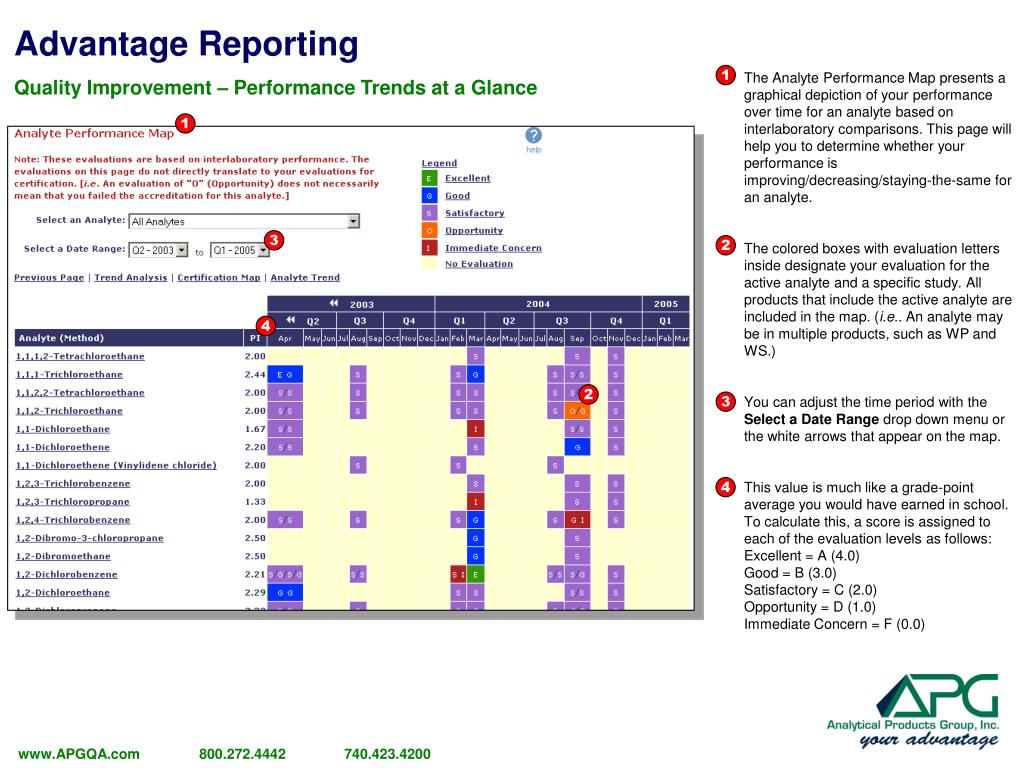Click the Analyte (Method) column header
This screenshot has height=768, width=1024.
tap(129, 338)
